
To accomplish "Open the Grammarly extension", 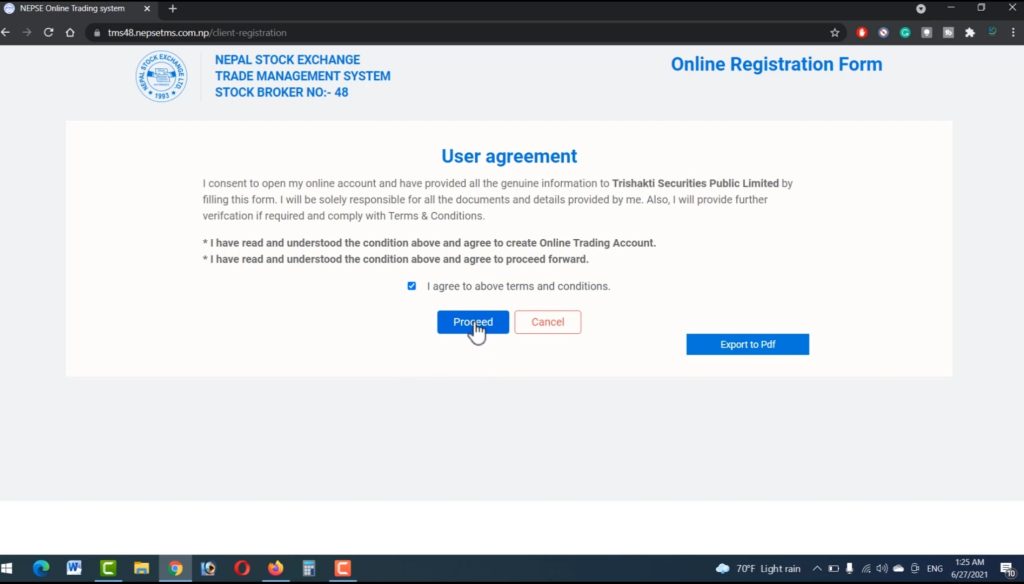I will tap(904, 33).
